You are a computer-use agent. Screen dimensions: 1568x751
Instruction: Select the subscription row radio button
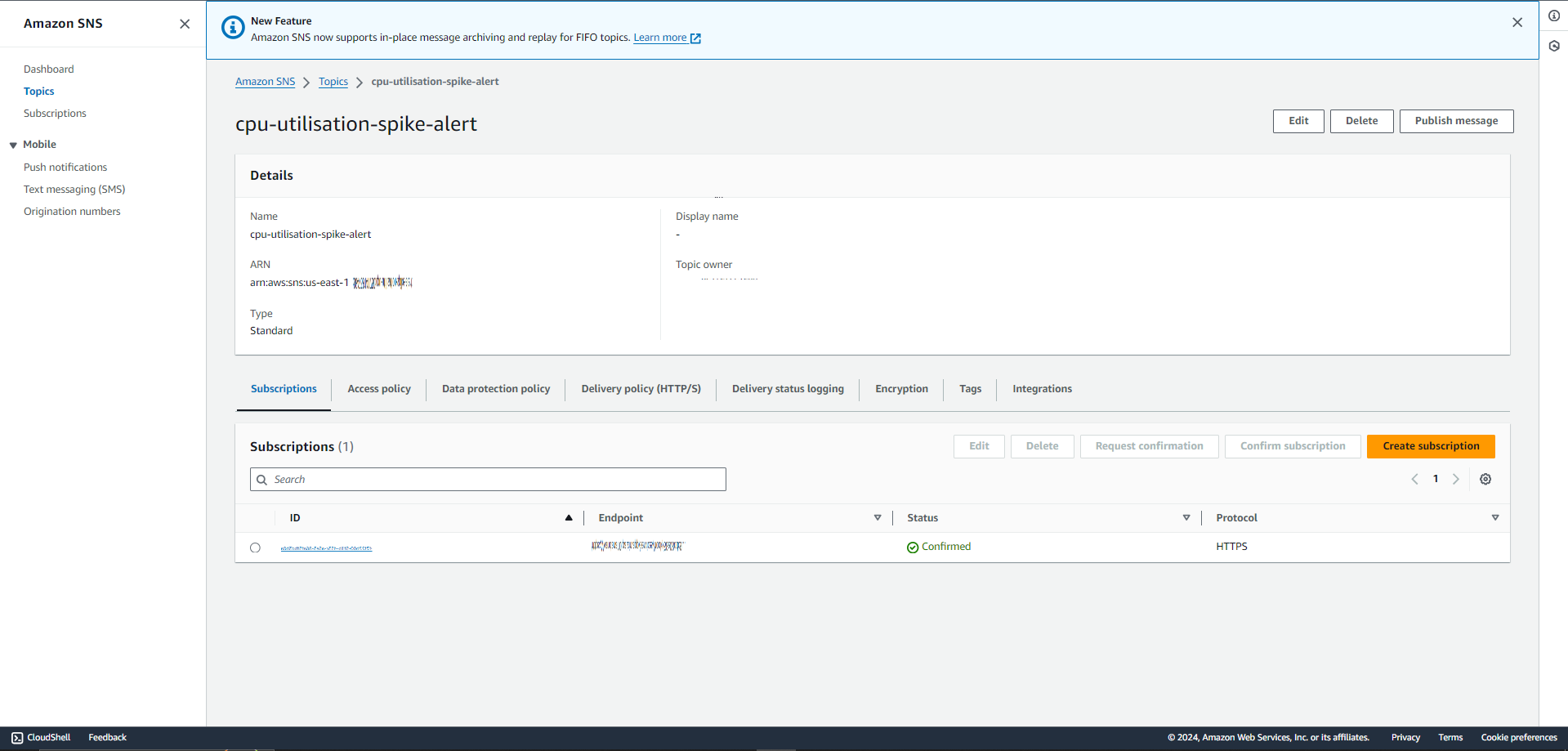255,548
